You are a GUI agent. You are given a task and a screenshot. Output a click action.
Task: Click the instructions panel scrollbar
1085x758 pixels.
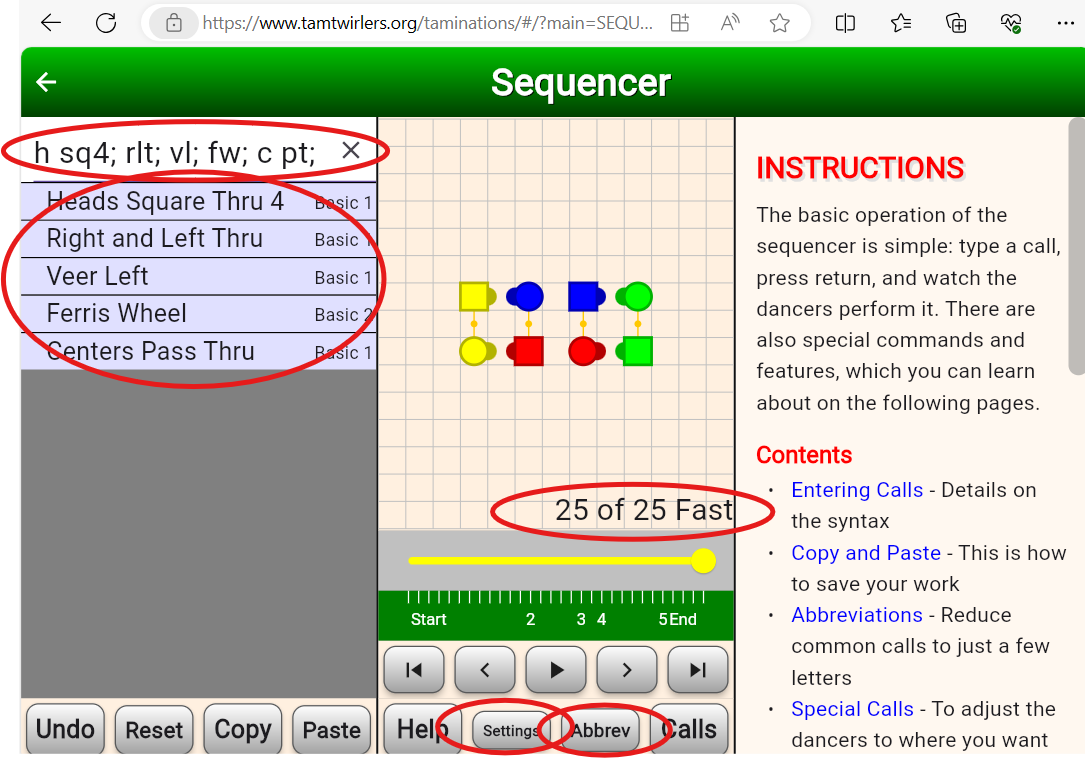tap(1076, 246)
